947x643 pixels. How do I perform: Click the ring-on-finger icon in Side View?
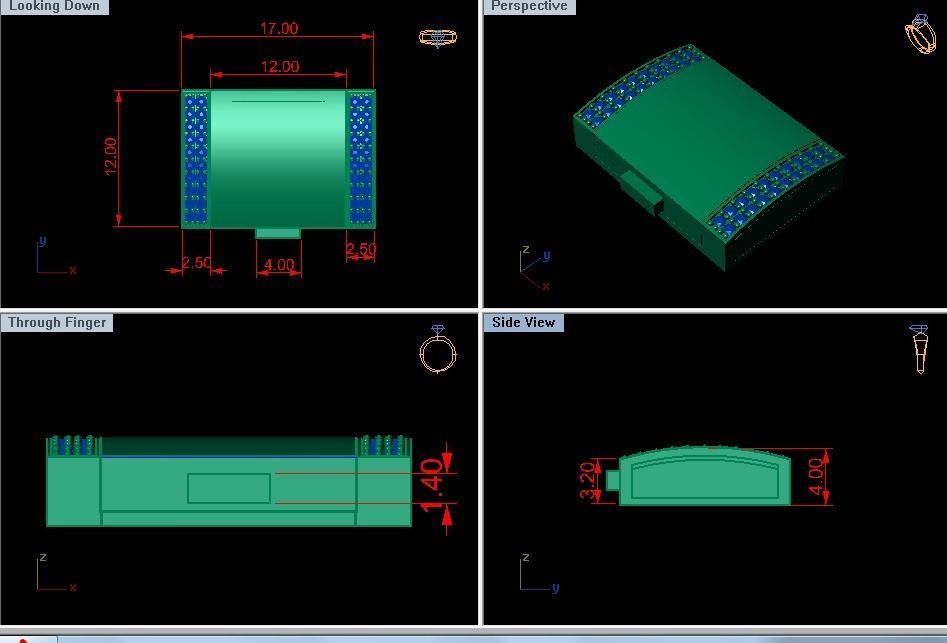919,349
